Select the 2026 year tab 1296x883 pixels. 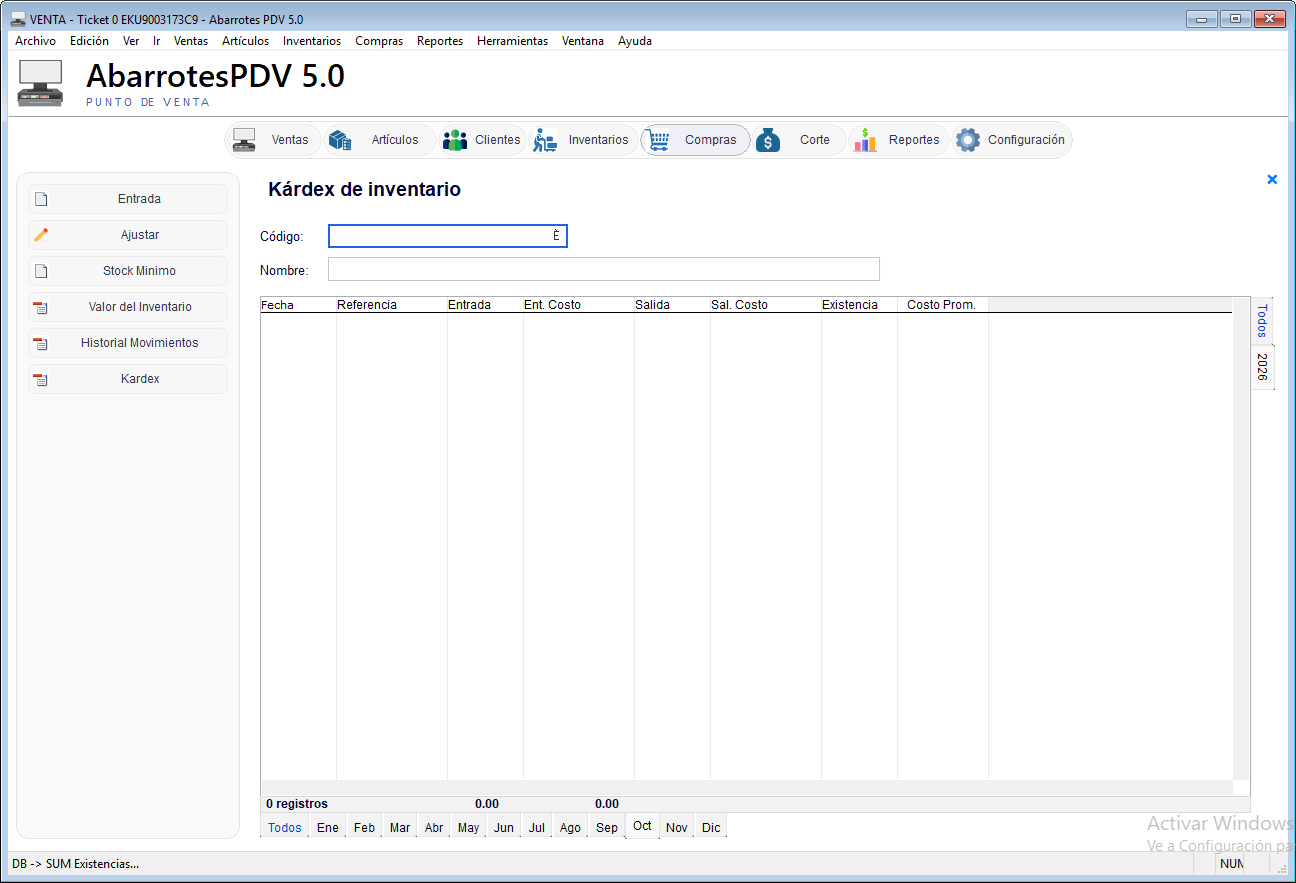click(x=1262, y=367)
